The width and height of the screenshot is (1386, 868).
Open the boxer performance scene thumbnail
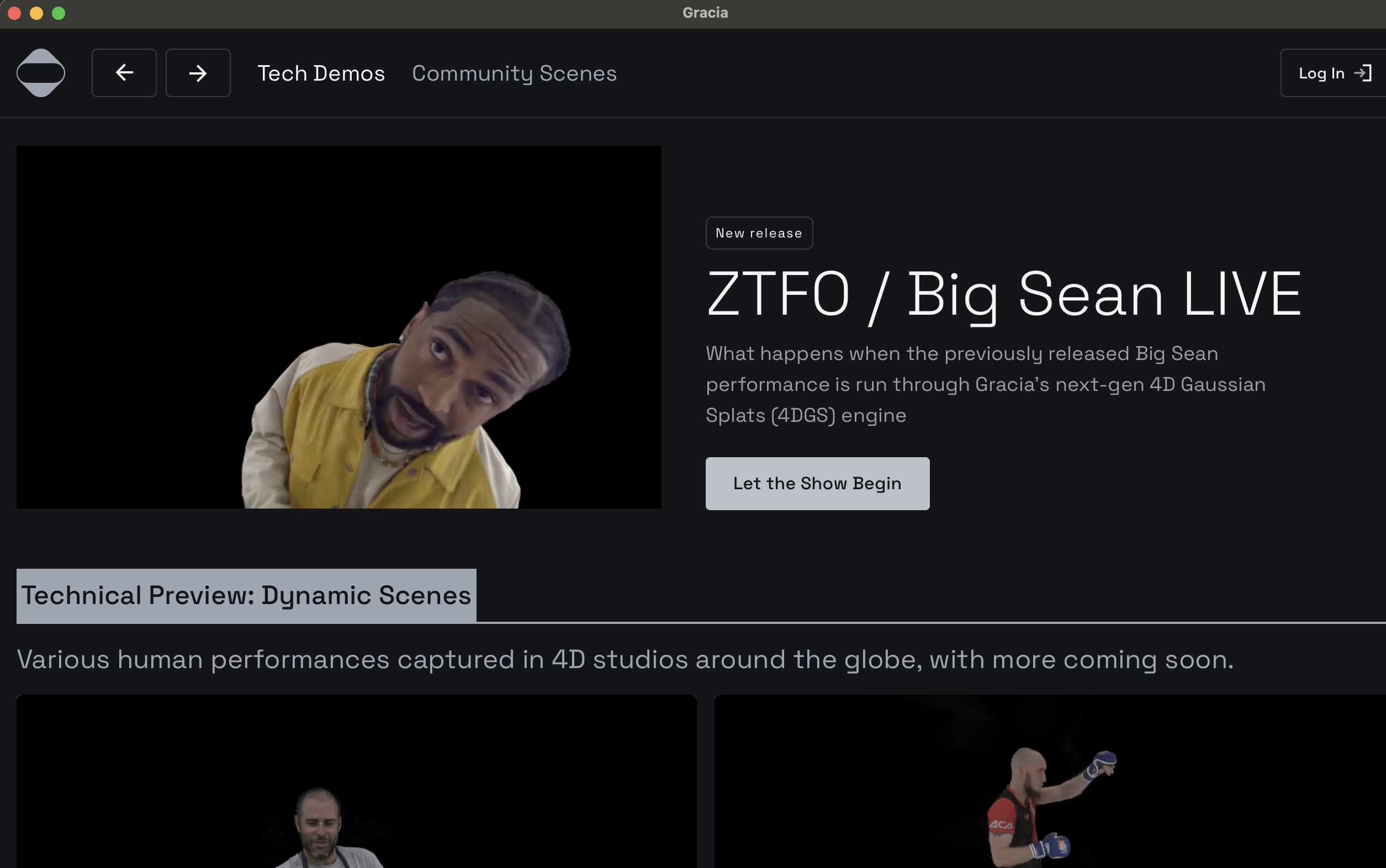click(x=1050, y=781)
